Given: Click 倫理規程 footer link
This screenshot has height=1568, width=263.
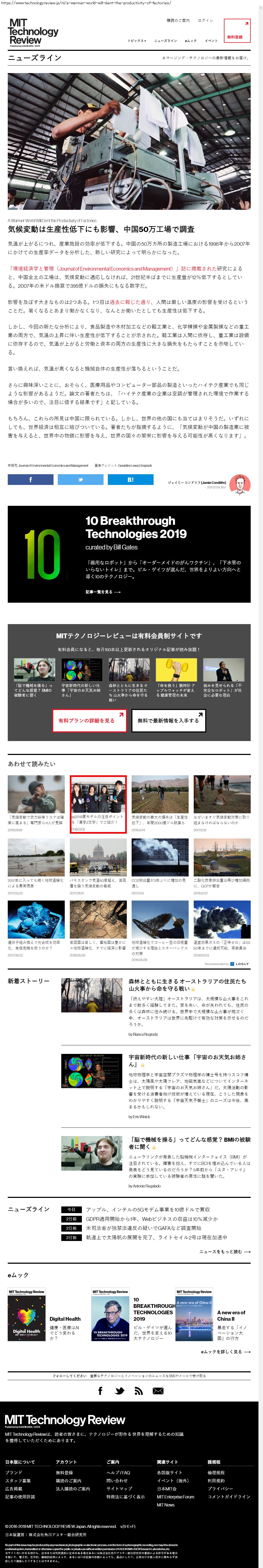Looking at the screenshot, I should 216,1472.
